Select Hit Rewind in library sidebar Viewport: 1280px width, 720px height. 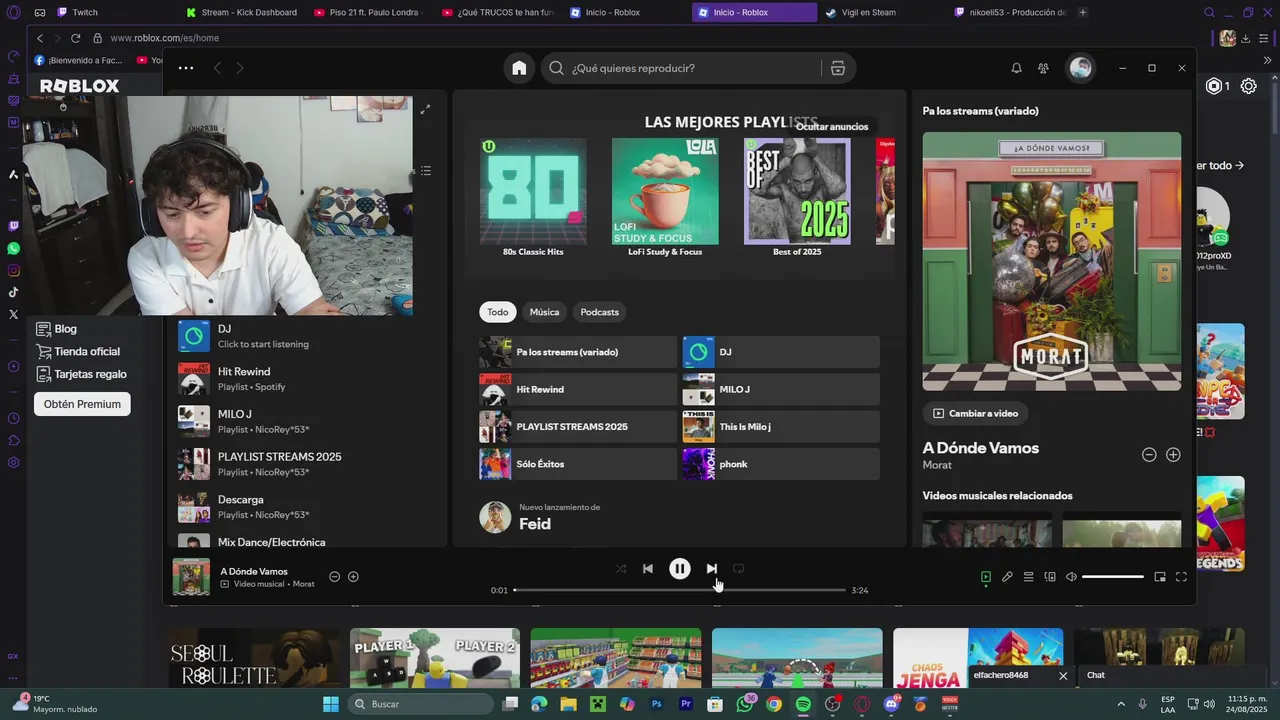[308, 379]
